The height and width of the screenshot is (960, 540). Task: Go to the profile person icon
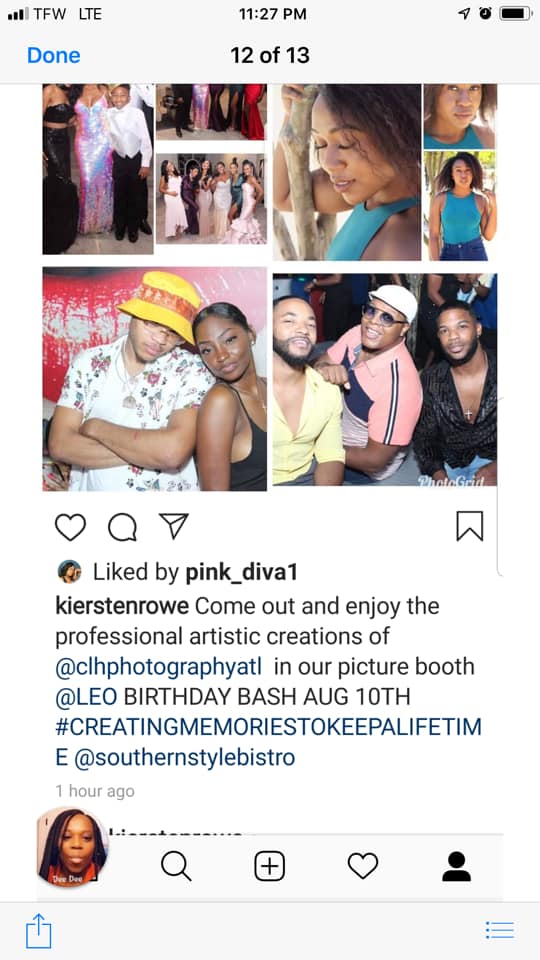[x=456, y=866]
